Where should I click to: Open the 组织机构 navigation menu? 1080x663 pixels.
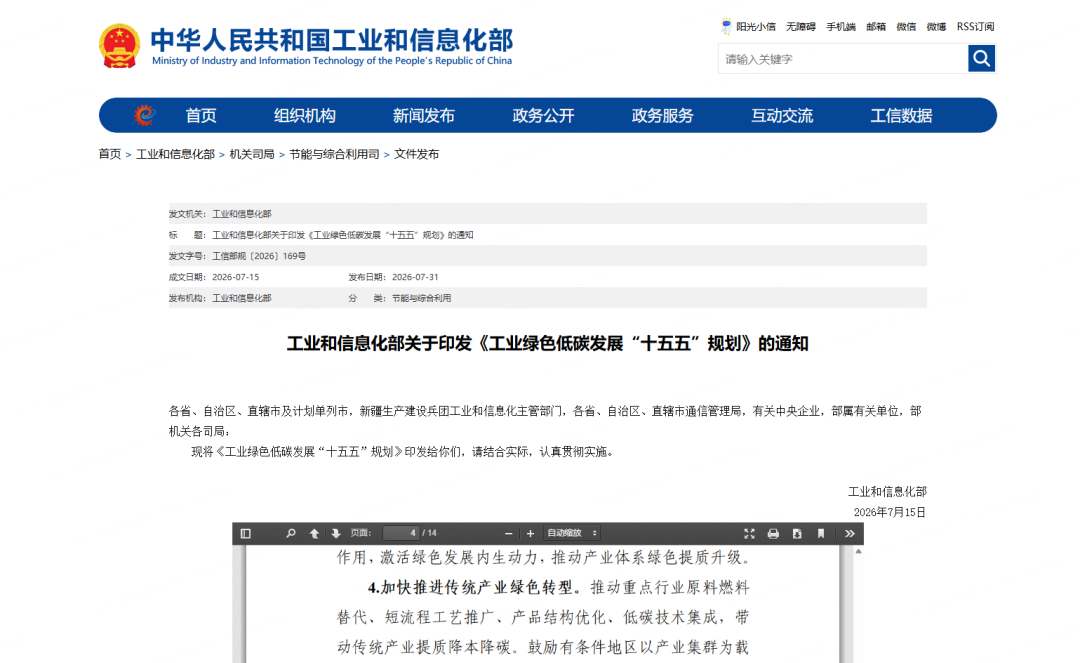[304, 115]
